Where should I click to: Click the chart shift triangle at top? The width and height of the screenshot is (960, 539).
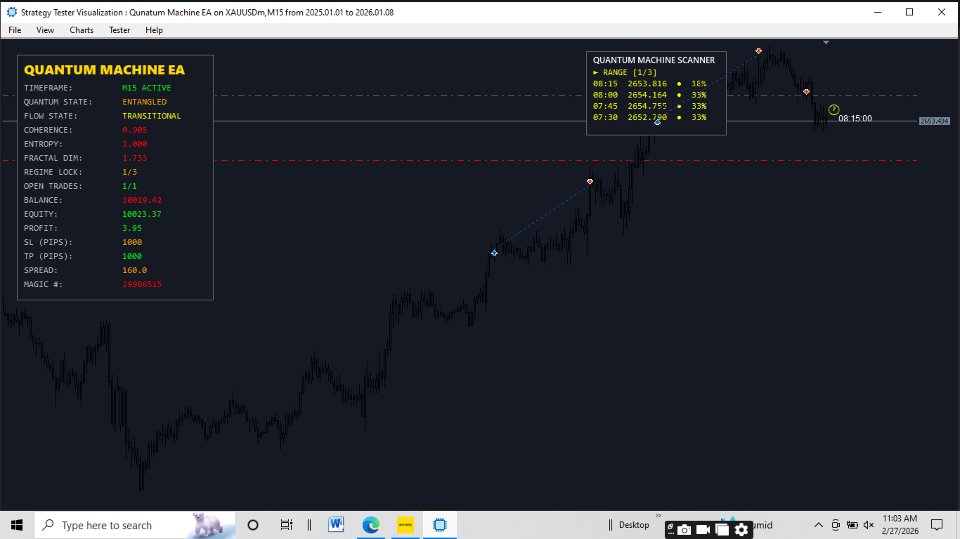coord(826,42)
